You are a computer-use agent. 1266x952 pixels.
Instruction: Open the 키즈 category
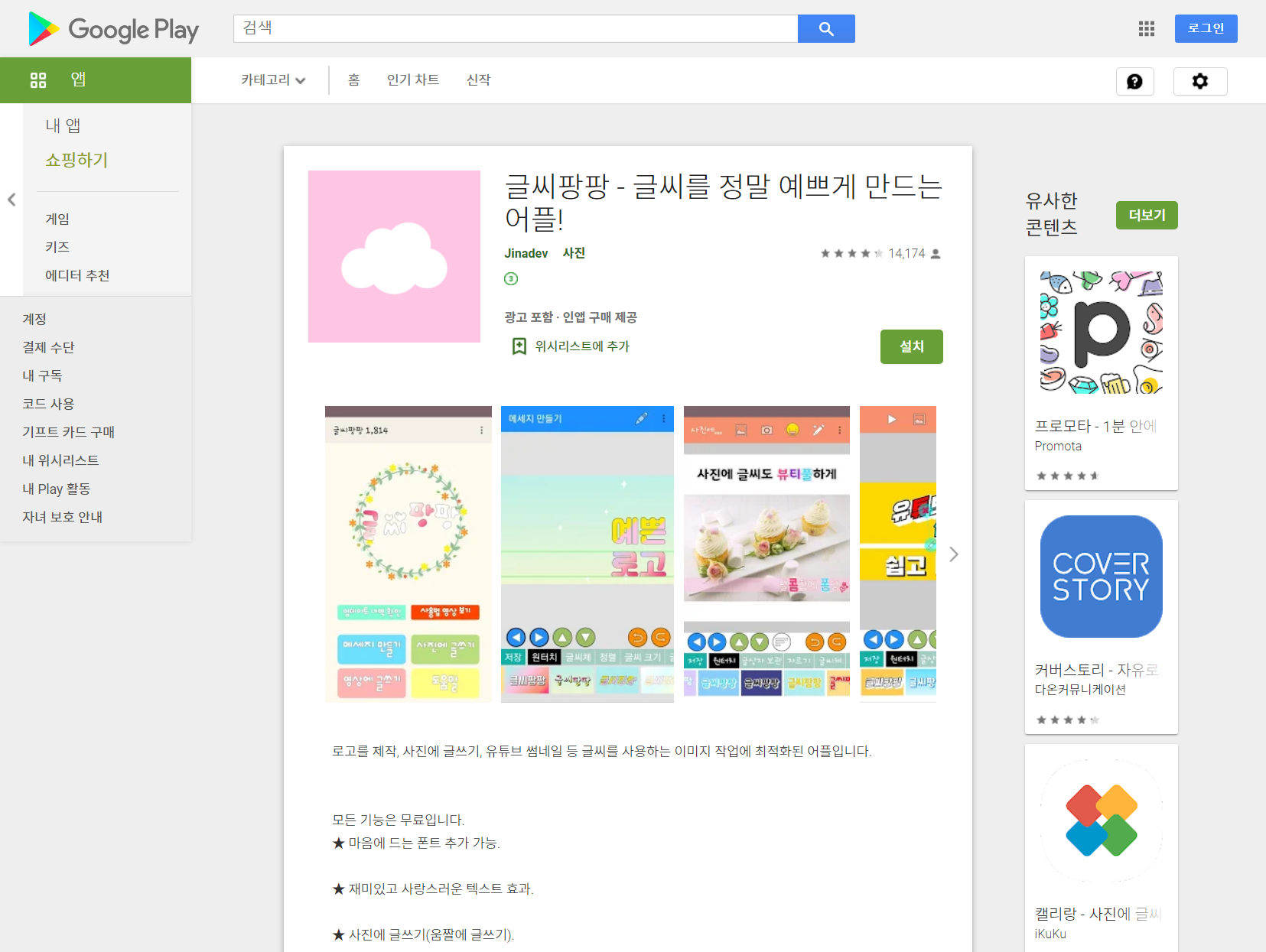point(57,247)
